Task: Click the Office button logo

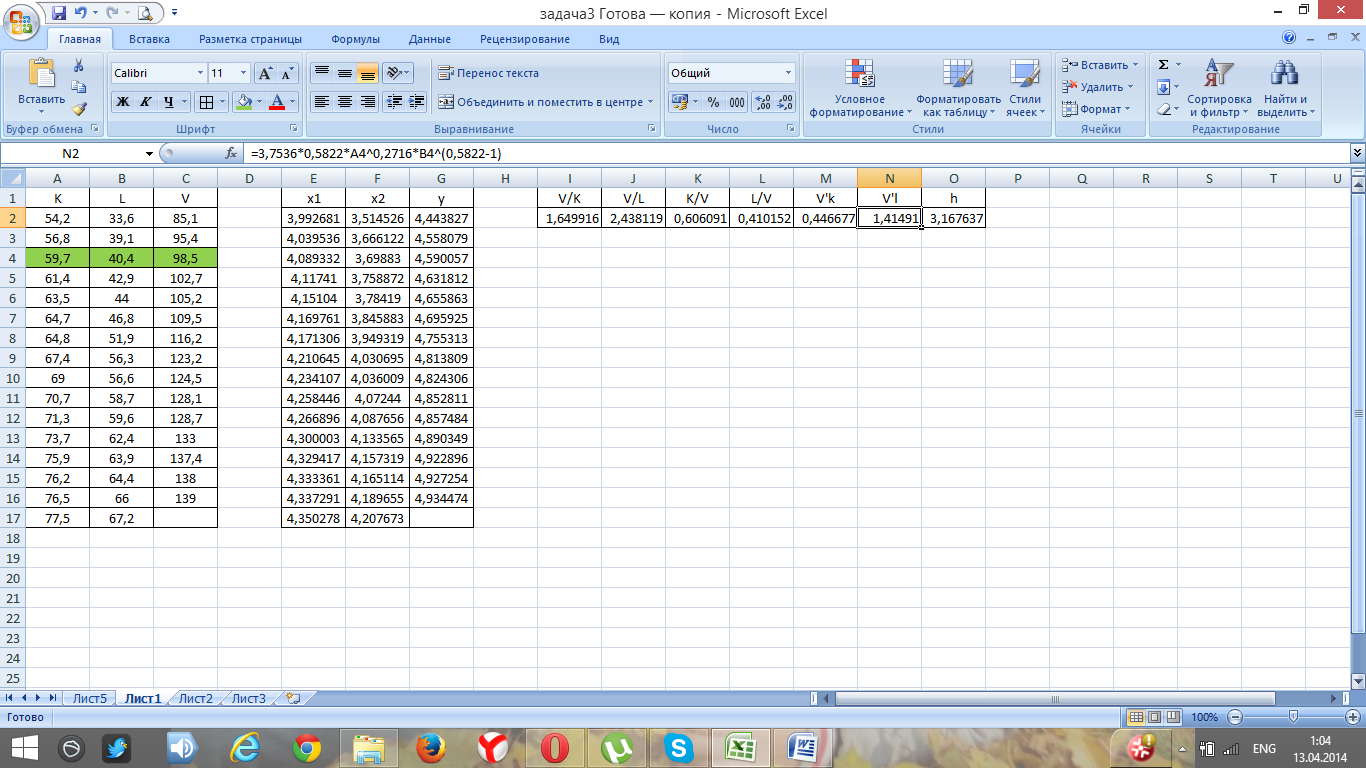Action: pos(20,20)
